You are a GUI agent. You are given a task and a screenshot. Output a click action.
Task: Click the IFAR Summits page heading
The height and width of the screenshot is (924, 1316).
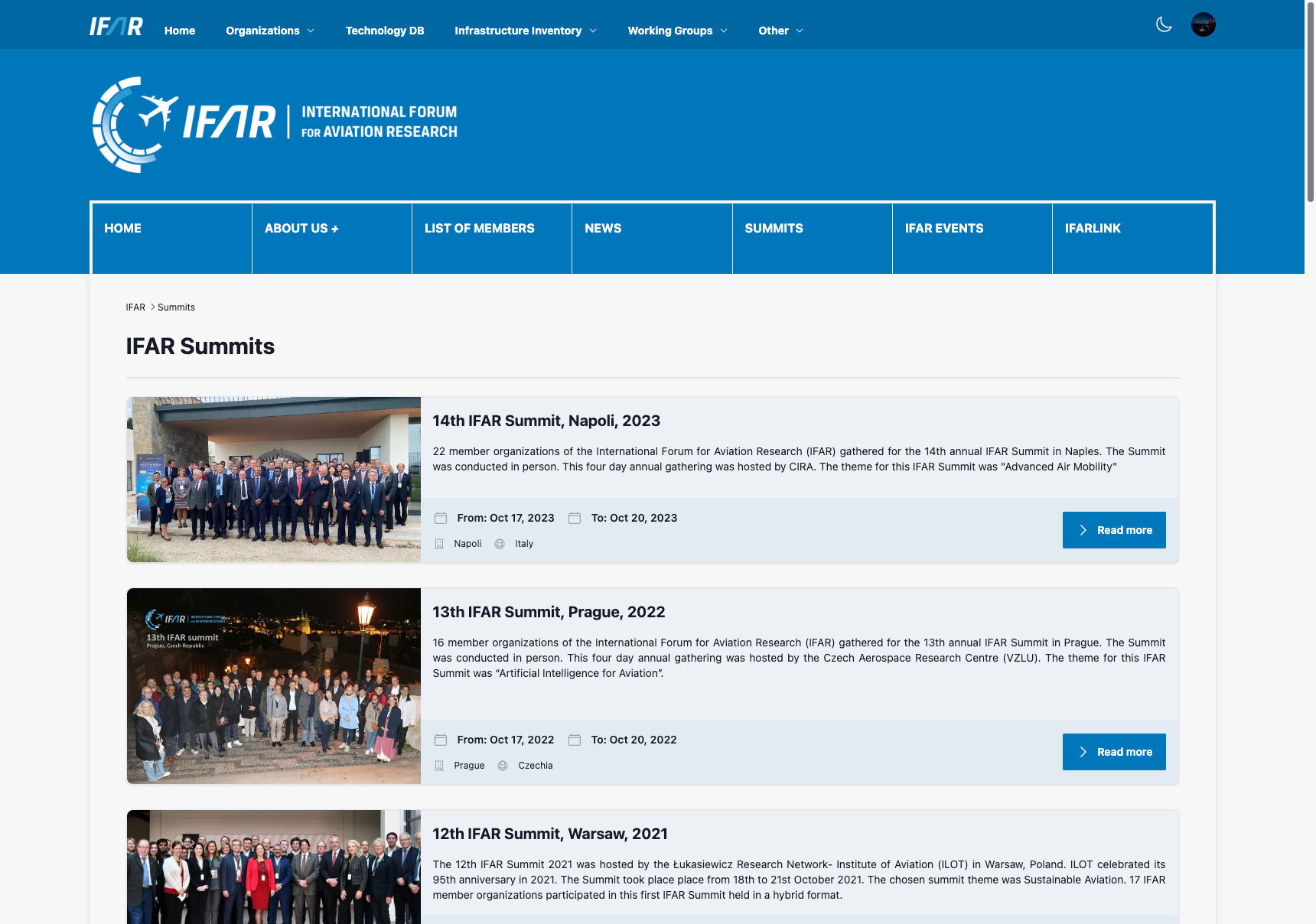(200, 346)
